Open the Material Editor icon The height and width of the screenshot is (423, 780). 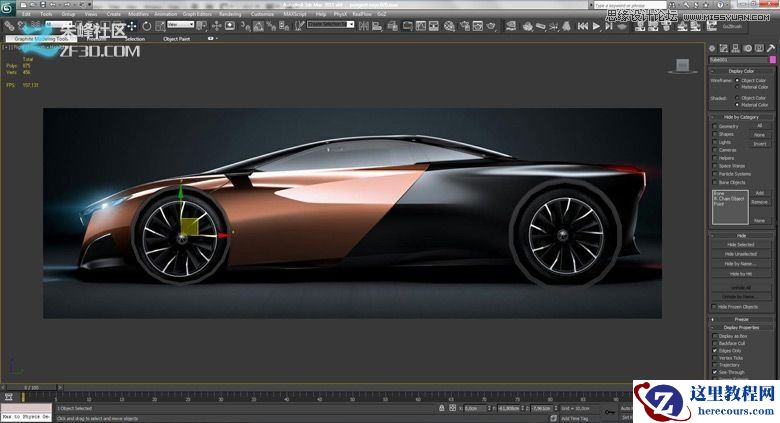point(449,26)
